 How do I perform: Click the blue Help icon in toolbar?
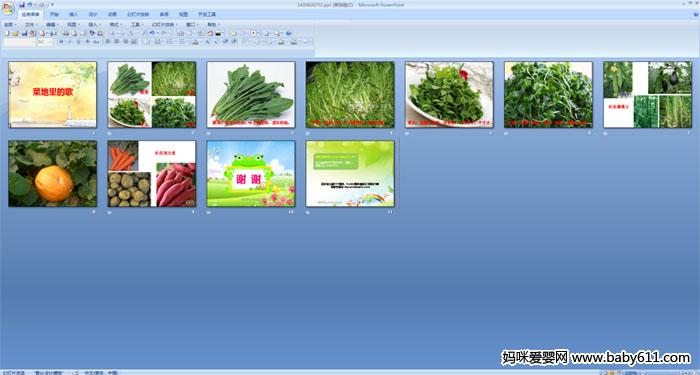point(288,33)
